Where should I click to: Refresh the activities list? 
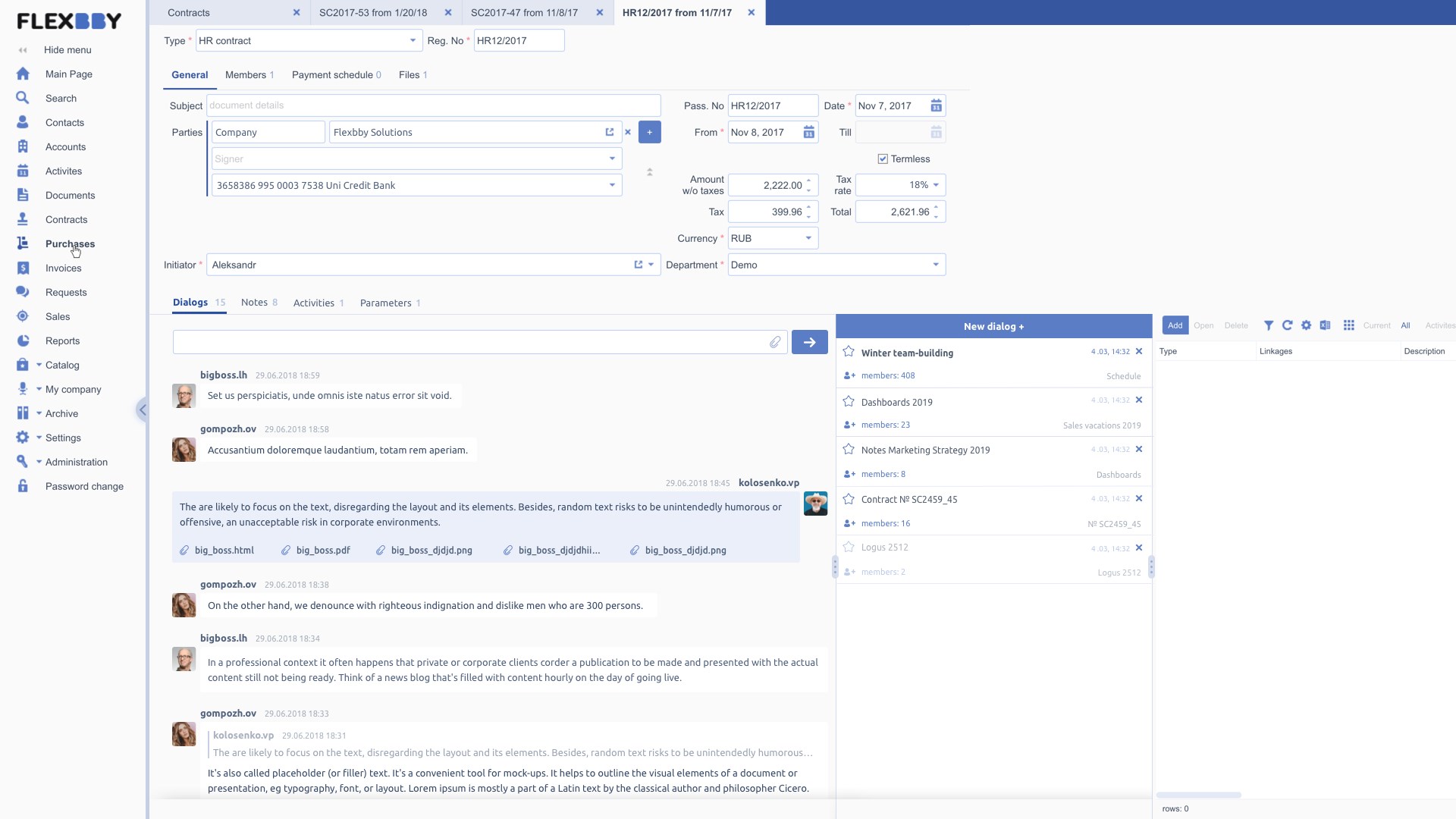coord(1287,325)
